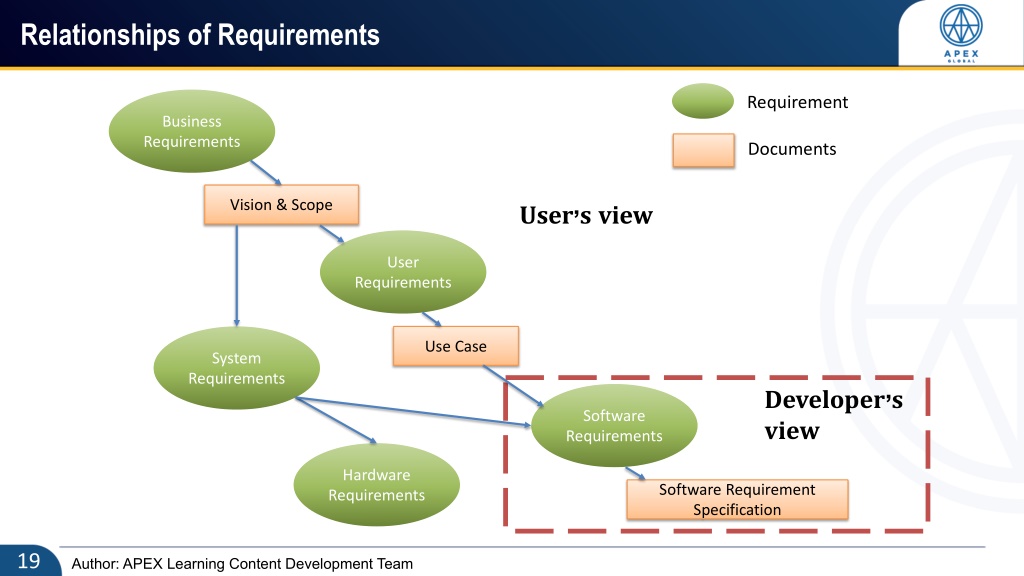Image resolution: width=1024 pixels, height=576 pixels.
Task: Click the green Requirement legend ellipse
Action: (703, 101)
